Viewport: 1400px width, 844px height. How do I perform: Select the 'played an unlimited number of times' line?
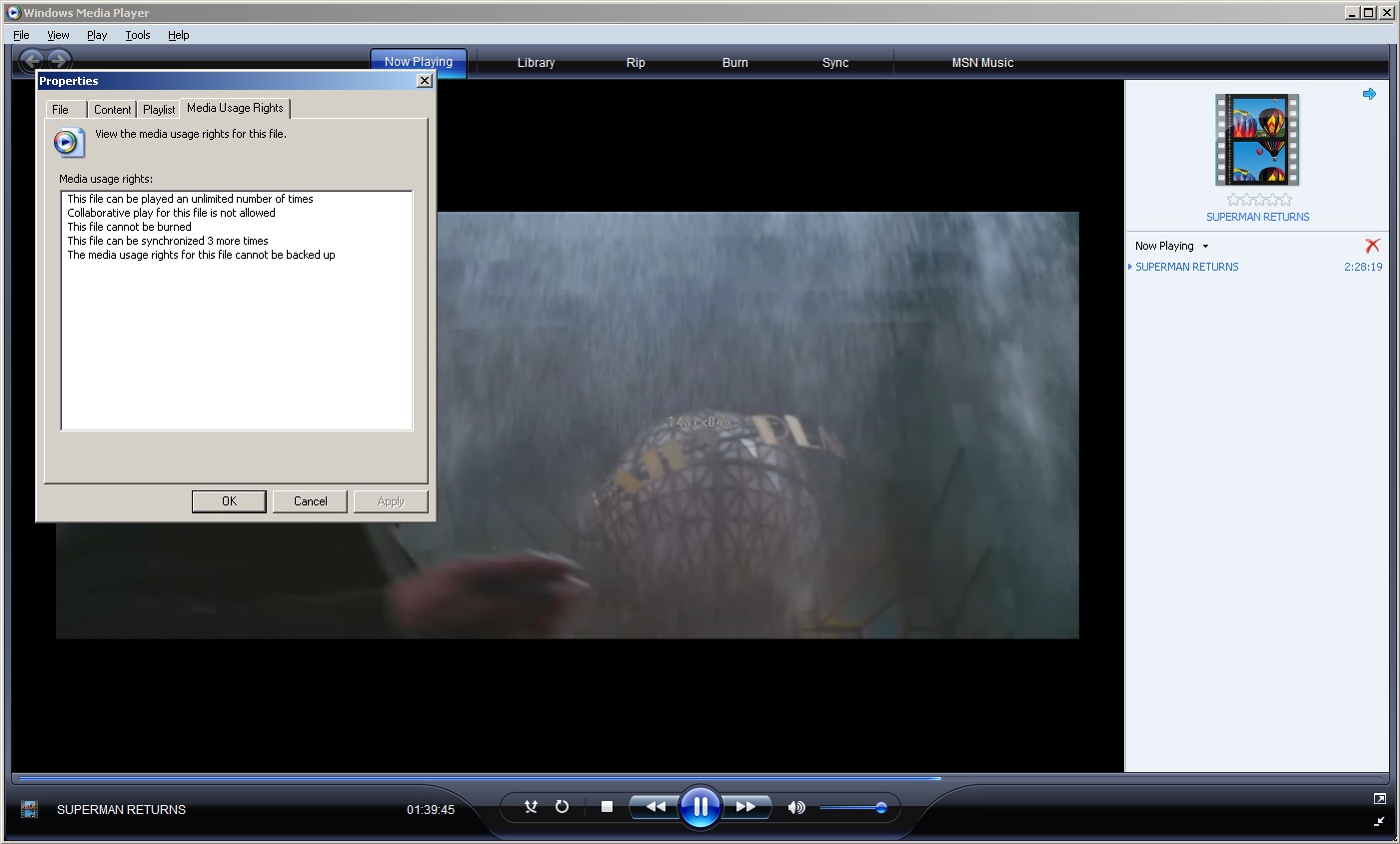pos(190,199)
